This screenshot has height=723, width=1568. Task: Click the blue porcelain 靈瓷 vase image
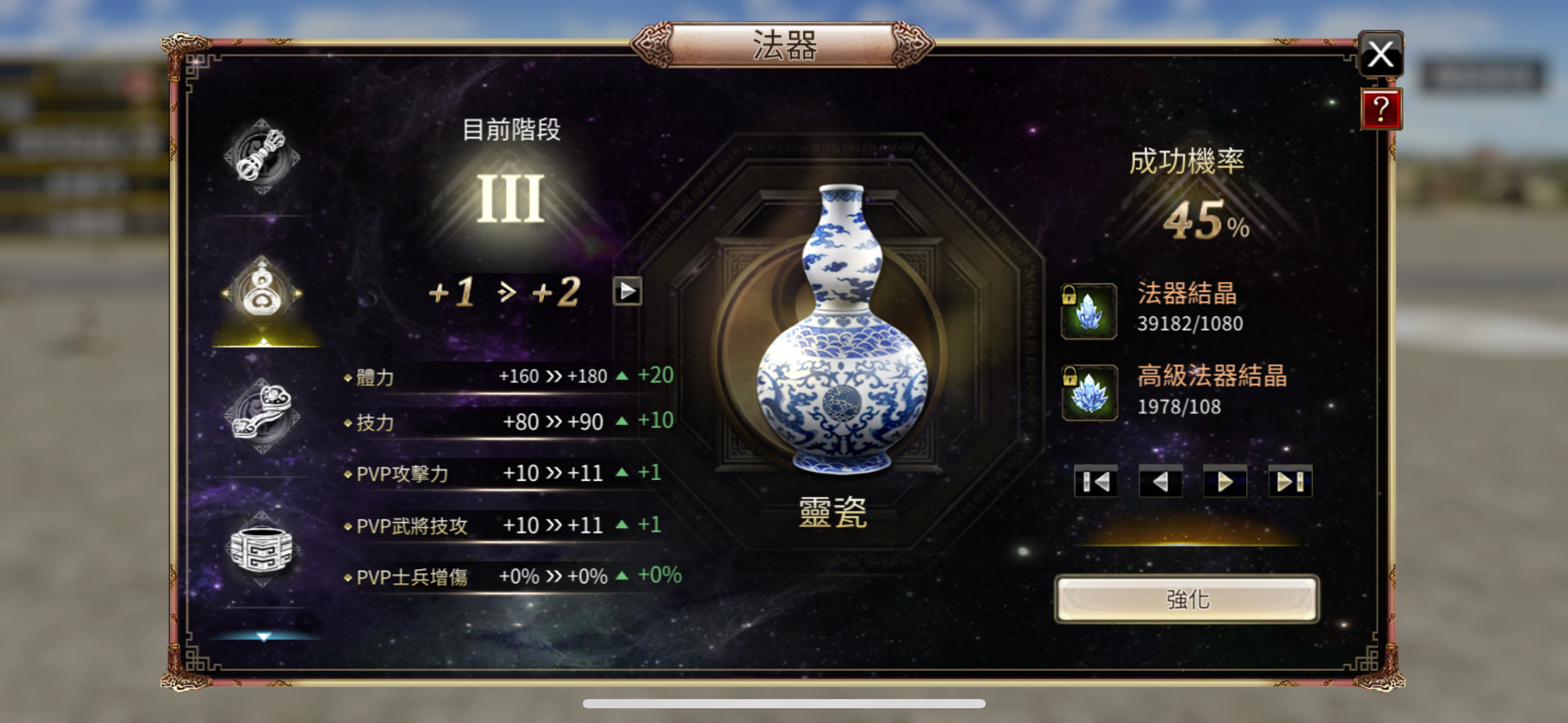pos(842,330)
